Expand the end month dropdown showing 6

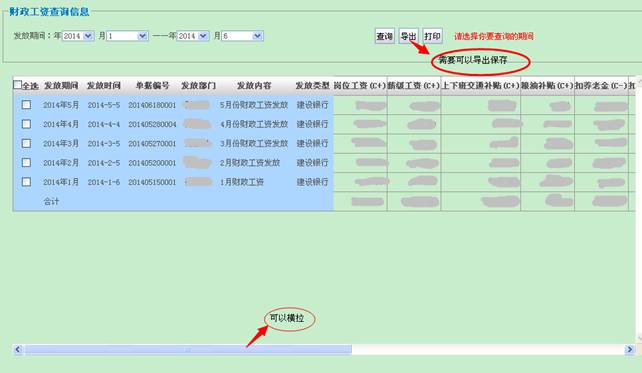coord(242,36)
